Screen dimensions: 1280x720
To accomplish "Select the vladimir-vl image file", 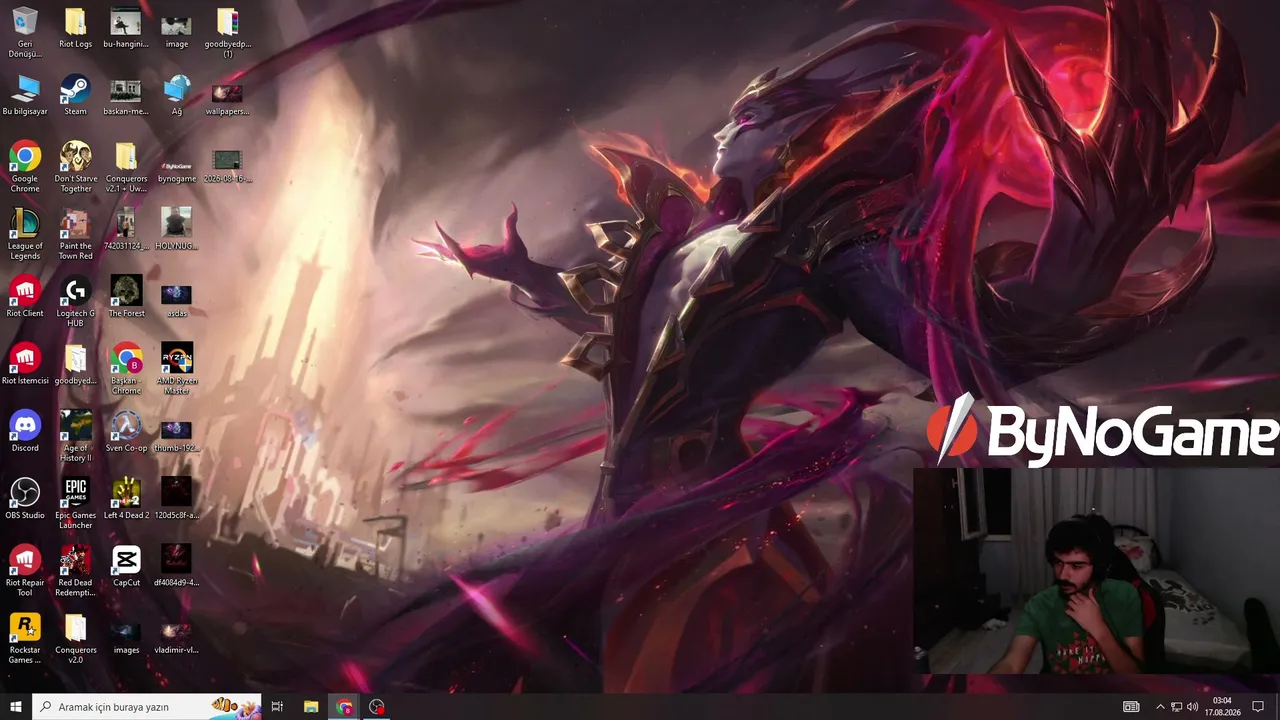I will coord(176,631).
